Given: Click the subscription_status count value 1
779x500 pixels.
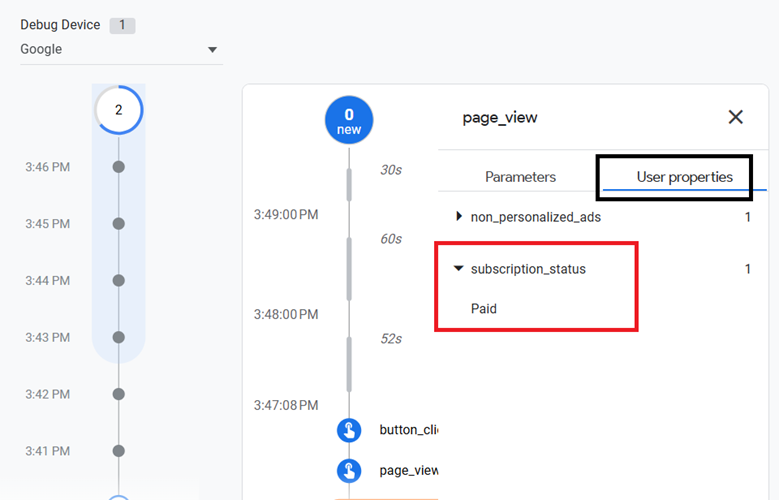Looking at the screenshot, I should [x=747, y=269].
